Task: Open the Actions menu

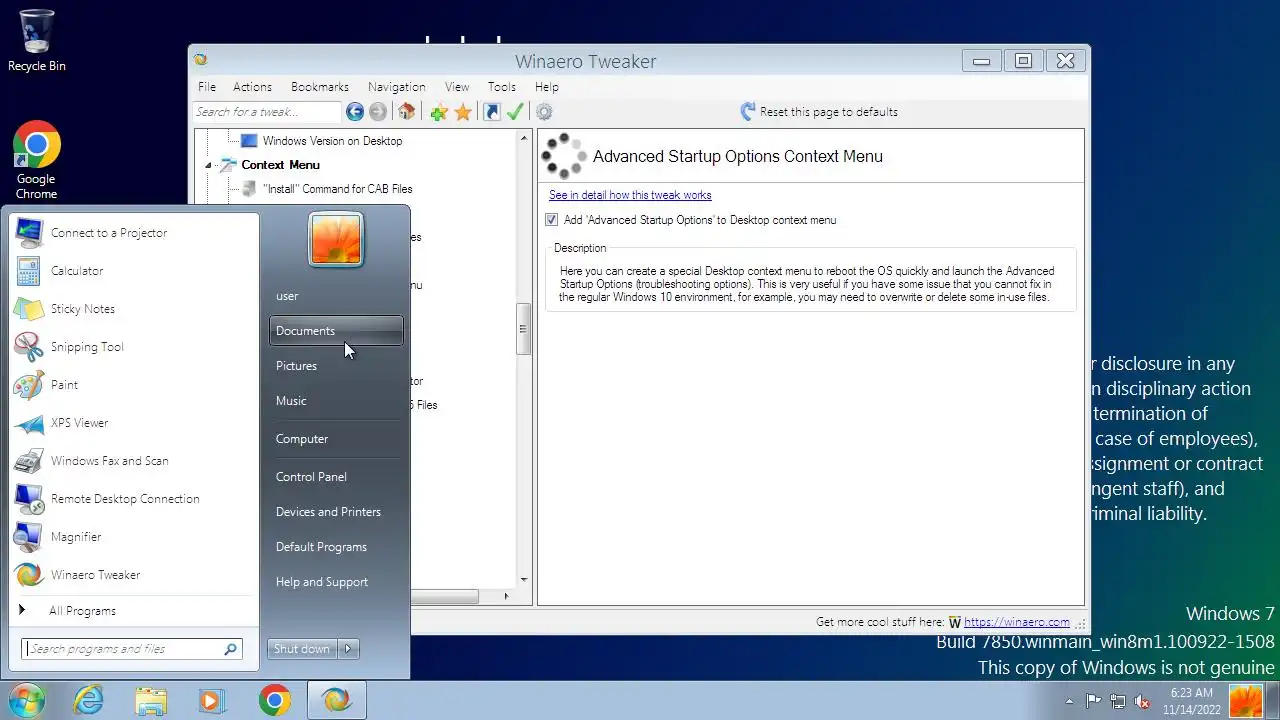Action: click(252, 87)
